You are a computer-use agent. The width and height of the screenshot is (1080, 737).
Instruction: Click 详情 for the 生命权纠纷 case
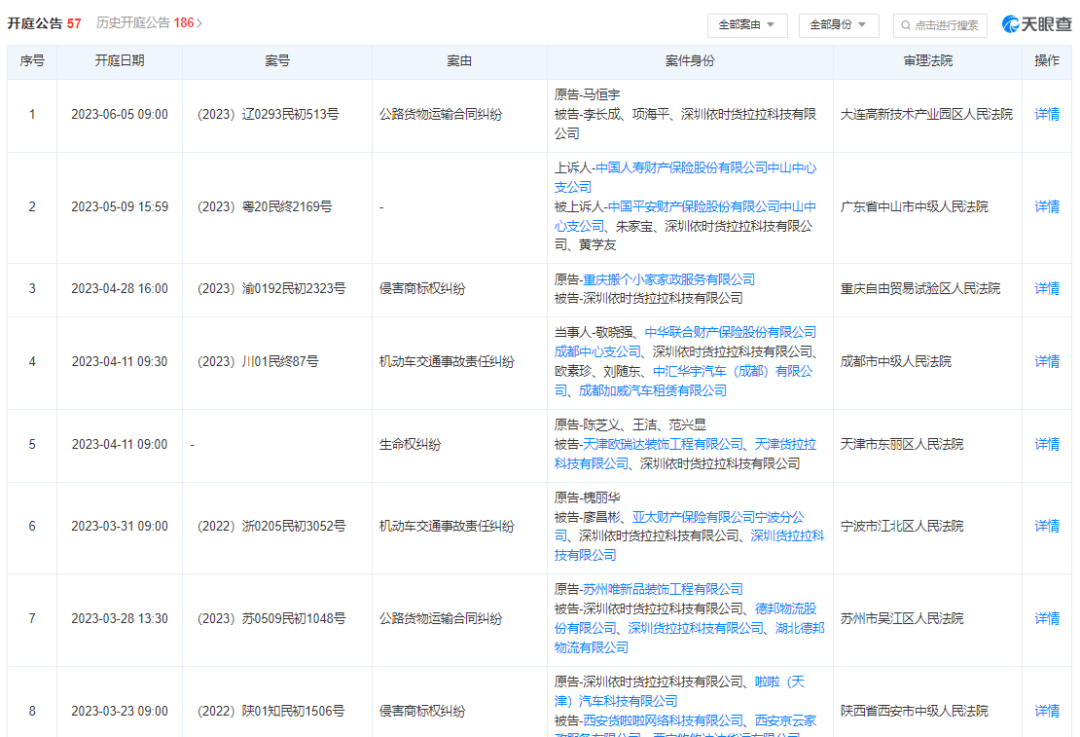coord(1047,444)
